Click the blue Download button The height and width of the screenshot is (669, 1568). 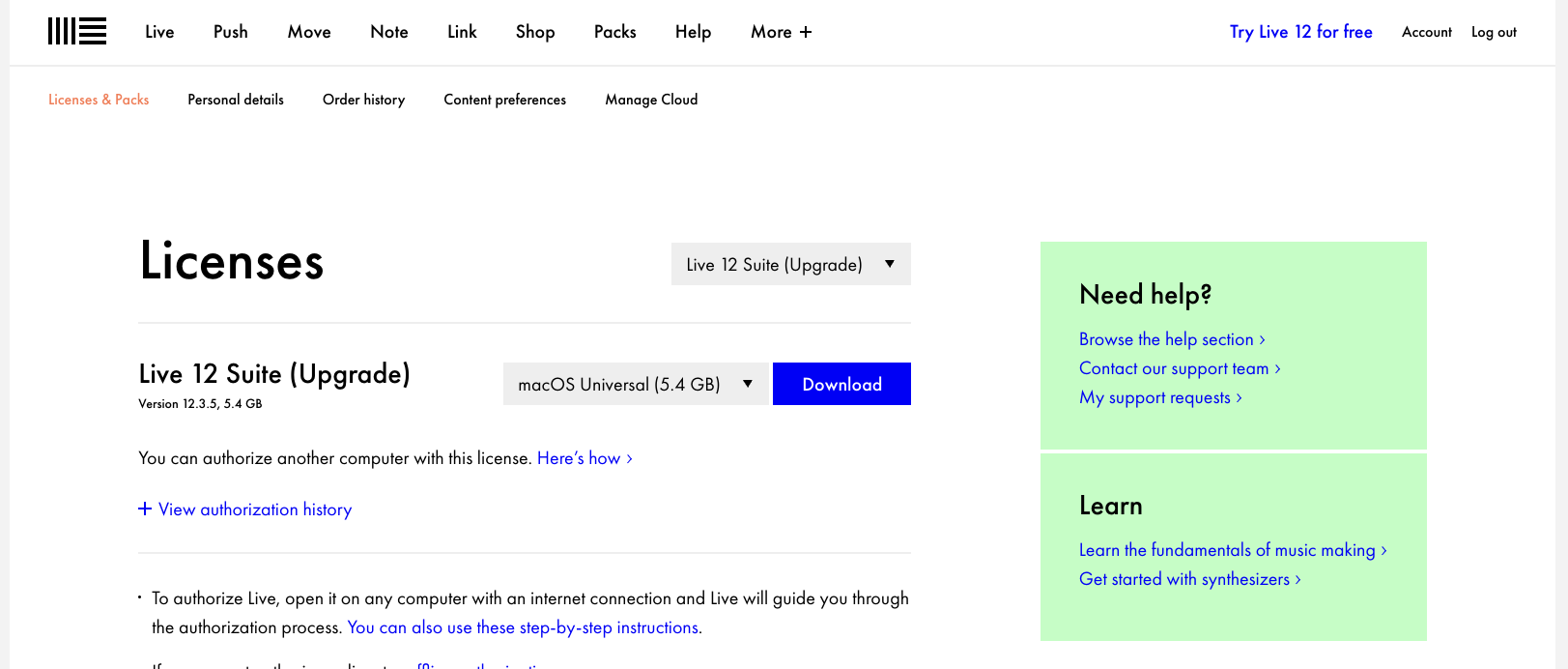[841, 384]
